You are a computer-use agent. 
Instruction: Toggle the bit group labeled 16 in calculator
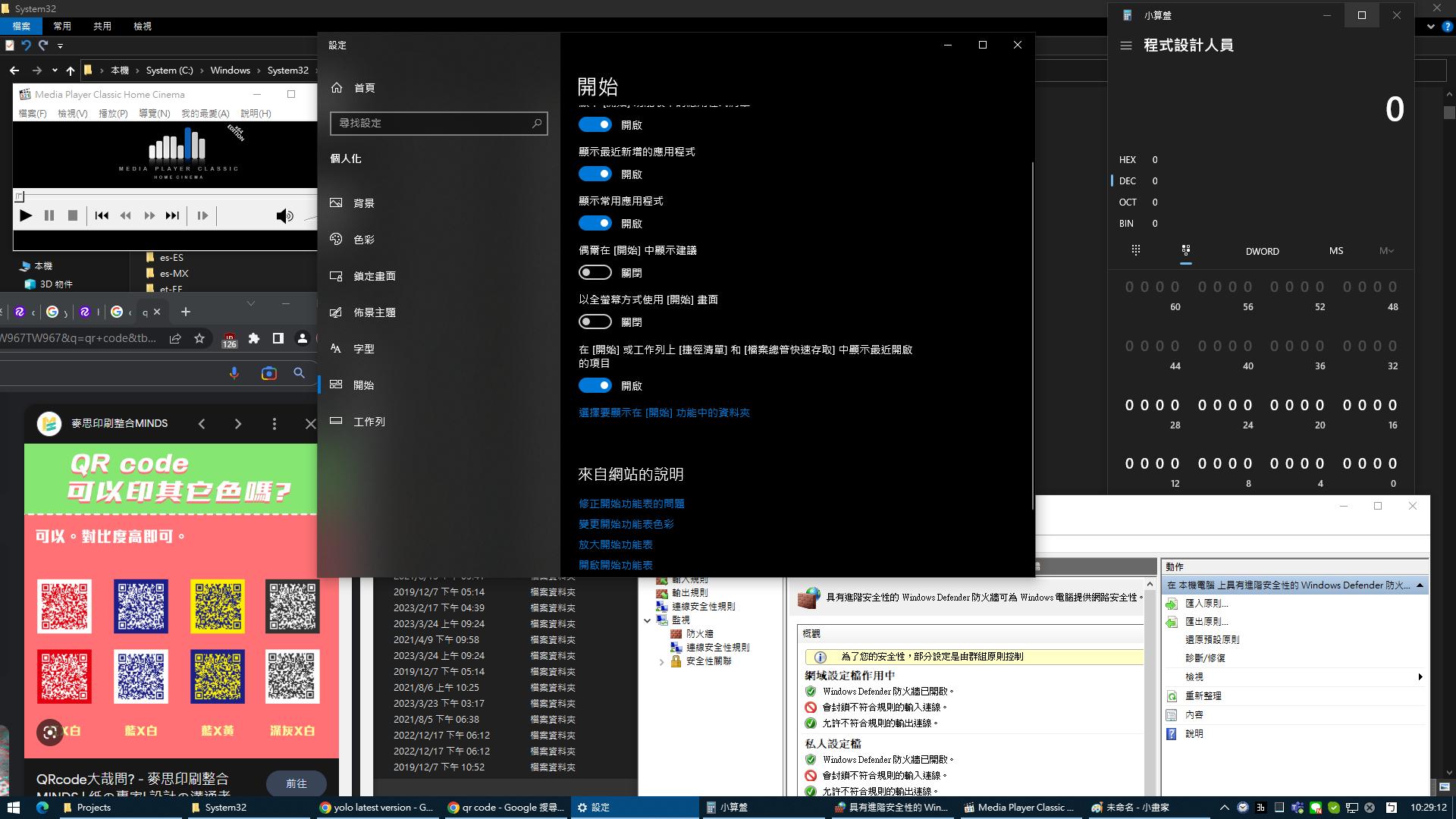tap(1370, 406)
